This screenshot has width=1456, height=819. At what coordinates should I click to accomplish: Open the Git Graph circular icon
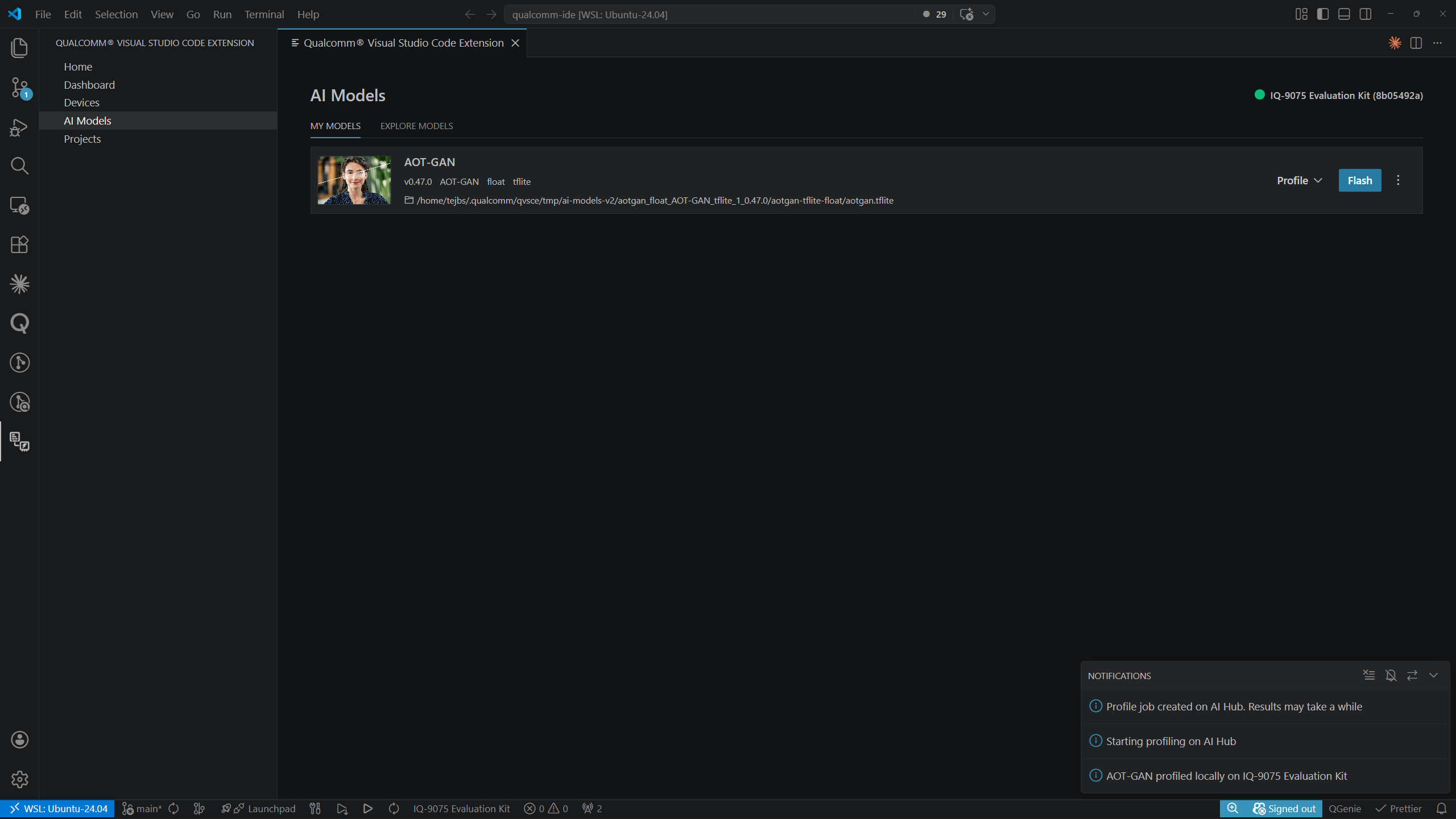pyautogui.click(x=19, y=363)
